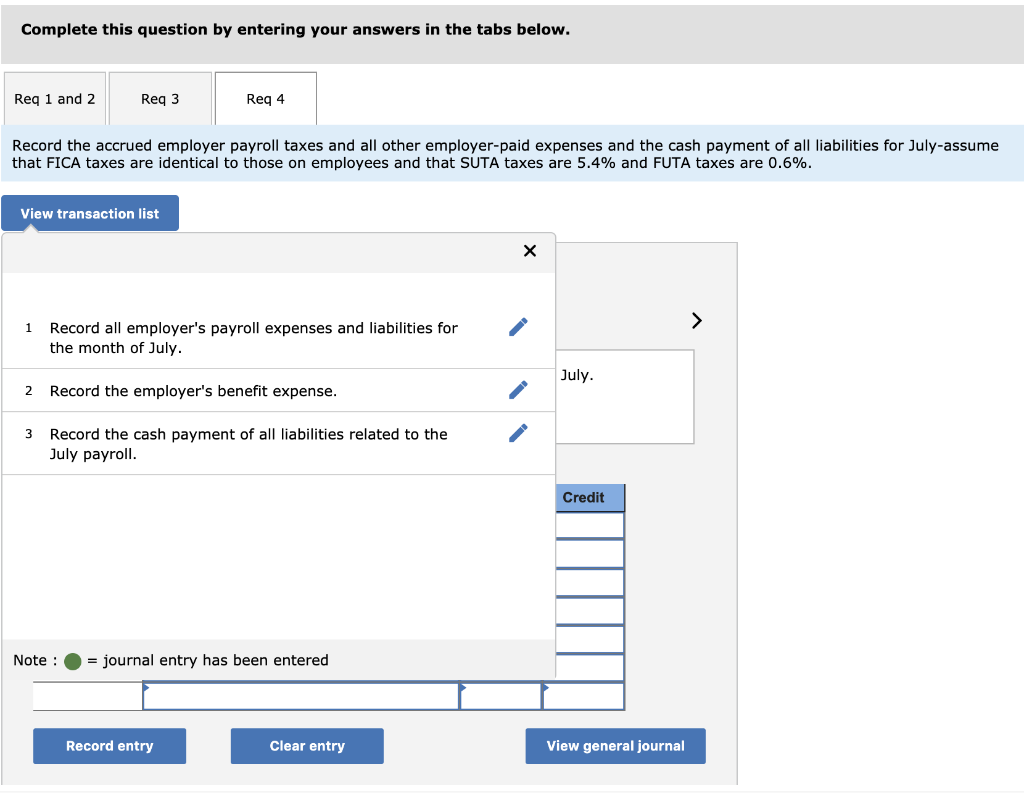Select the Req 4 tab
This screenshot has height=795, width=1024.
pos(266,99)
